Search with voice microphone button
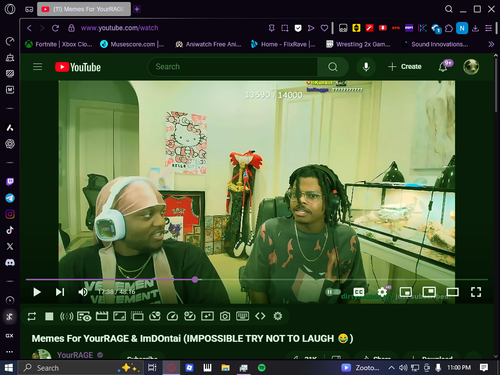This screenshot has height=375, width=500. [x=366, y=67]
